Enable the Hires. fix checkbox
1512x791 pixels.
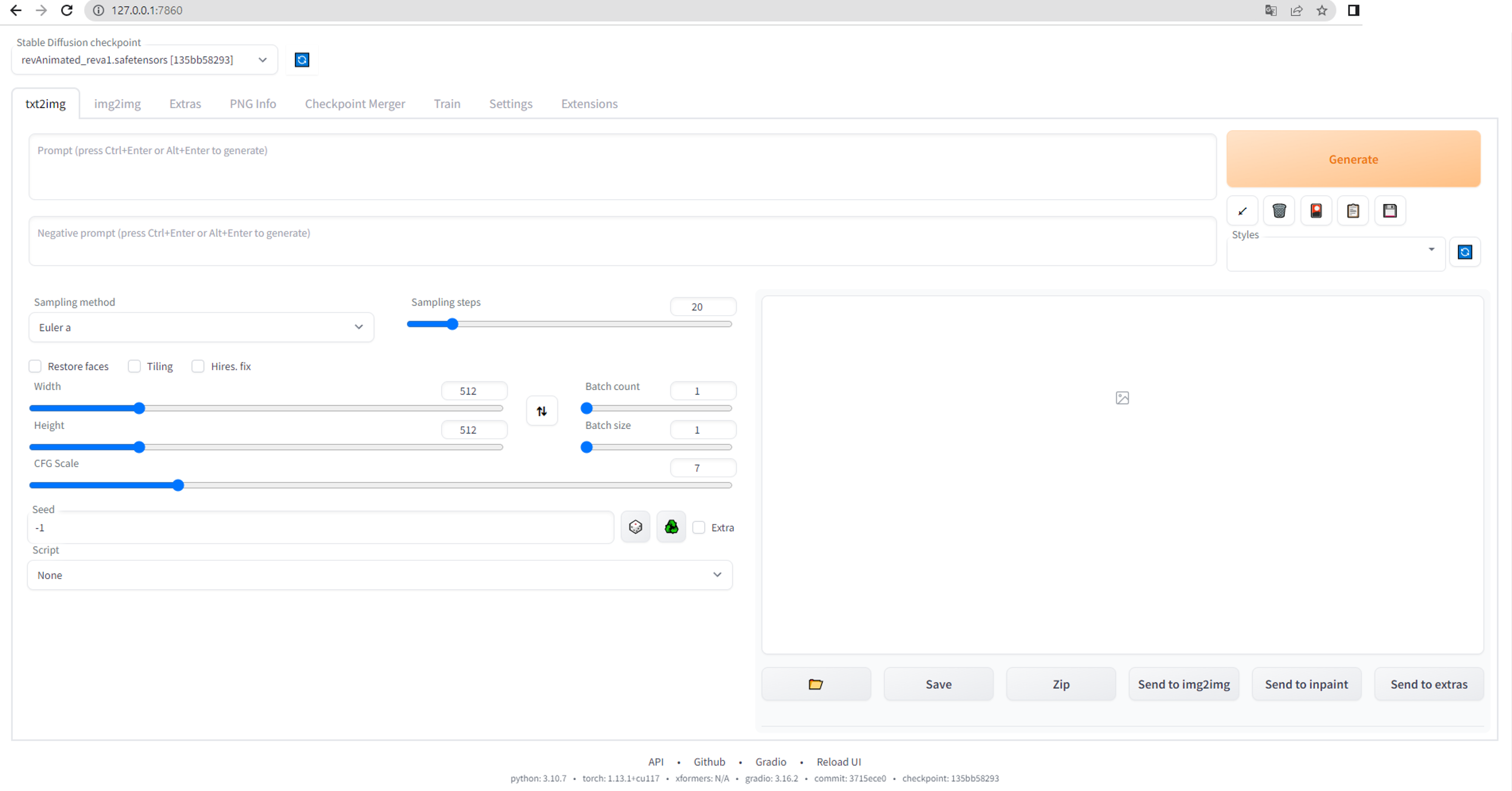click(198, 366)
